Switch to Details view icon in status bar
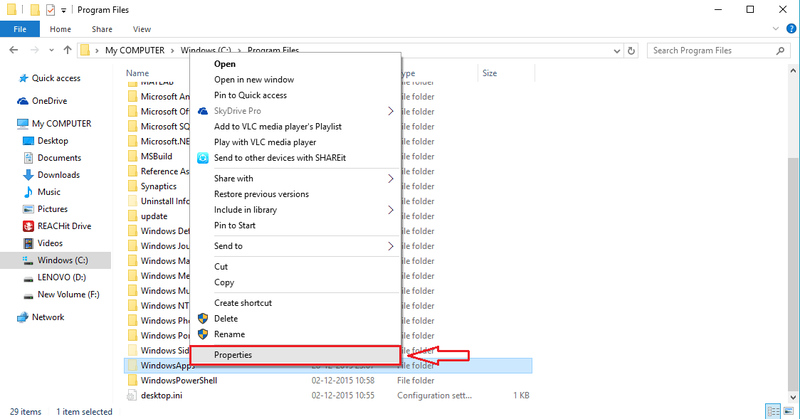Image resolution: width=800 pixels, height=419 pixels. (x=773, y=411)
